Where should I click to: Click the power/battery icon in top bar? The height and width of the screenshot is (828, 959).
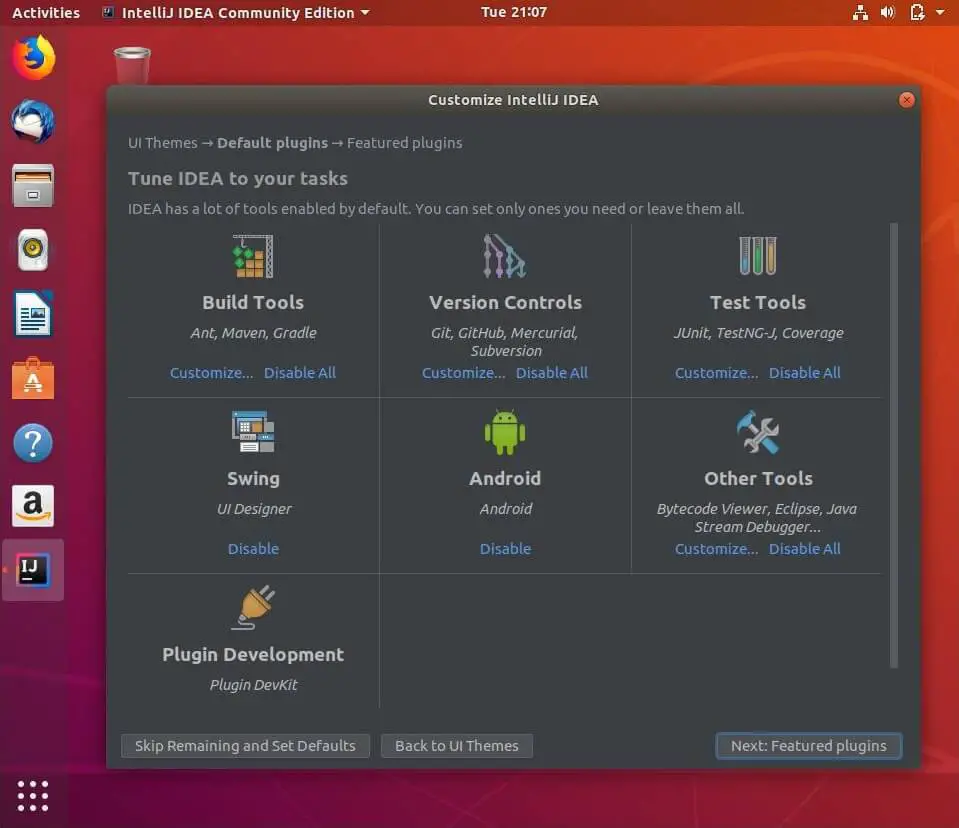[917, 12]
